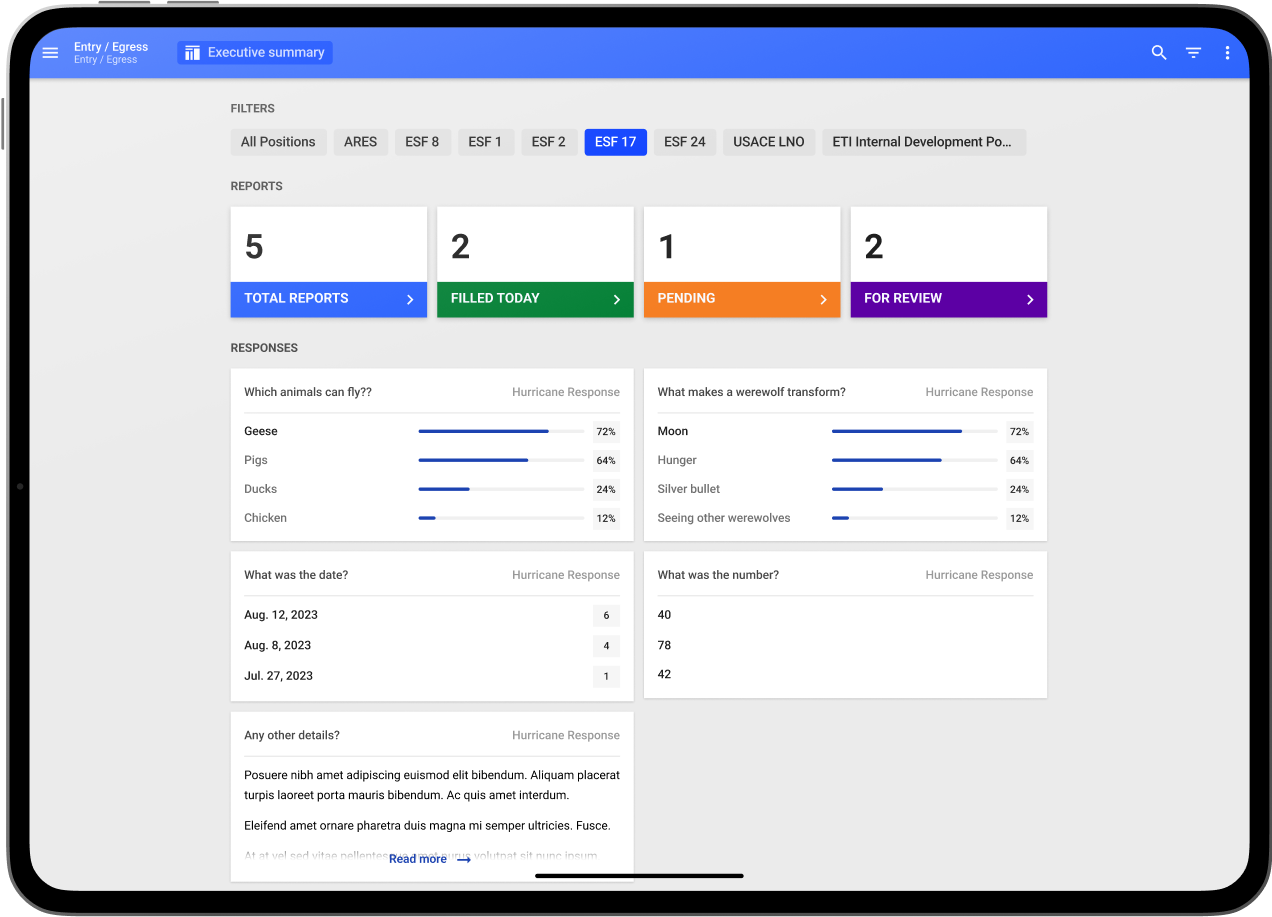The height and width of the screenshot is (917, 1272).
Task: Switch to the ESF 24 filter
Action: click(x=684, y=142)
